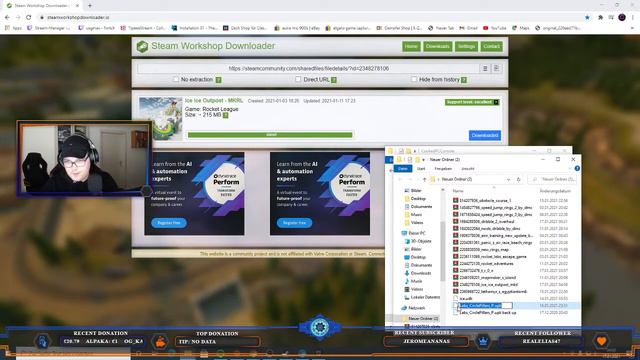640x360 pixels.
Task: Click Register free in the right ad
Action: tap(294, 223)
